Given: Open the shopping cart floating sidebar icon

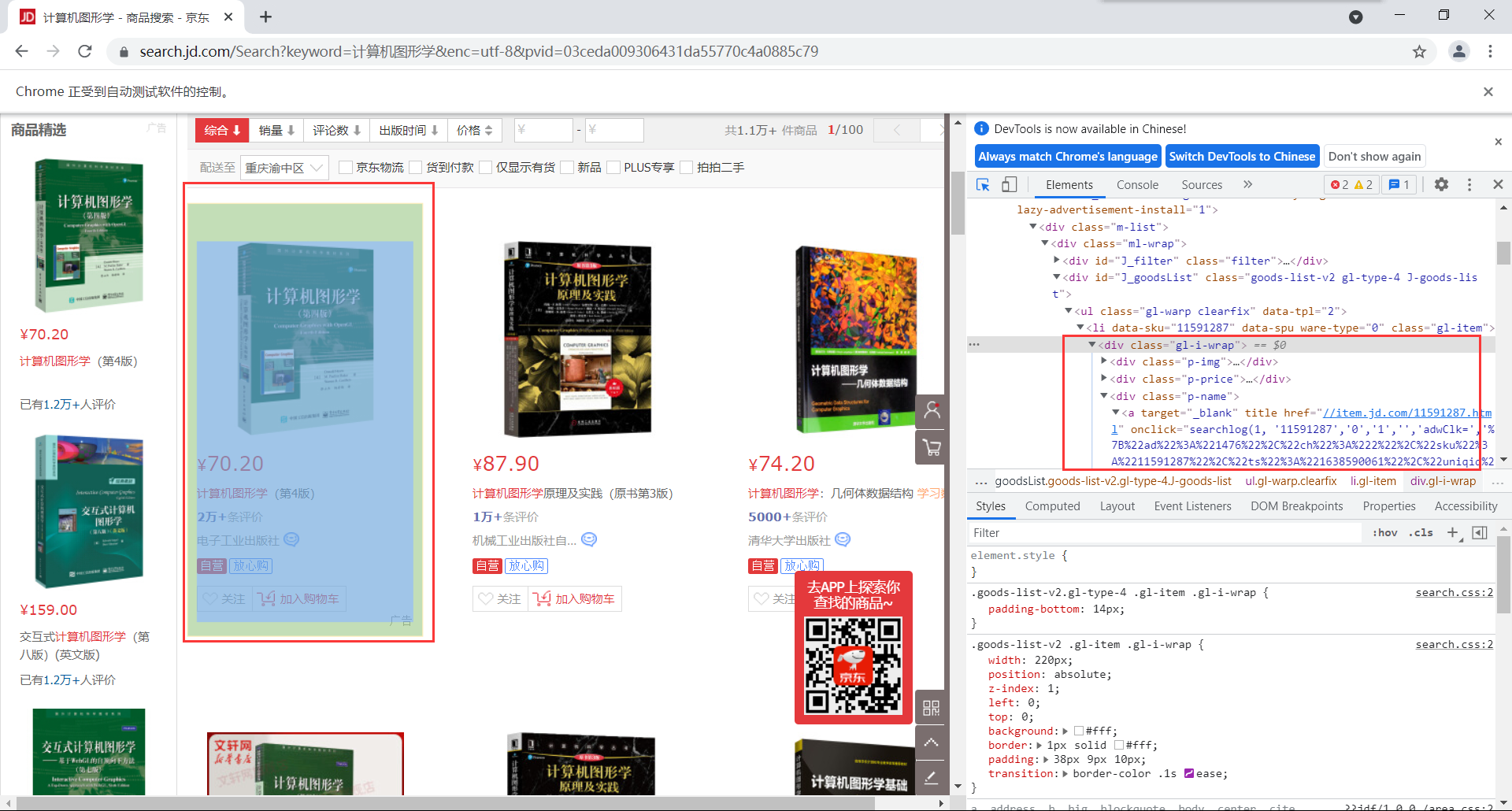Looking at the screenshot, I should [x=932, y=447].
